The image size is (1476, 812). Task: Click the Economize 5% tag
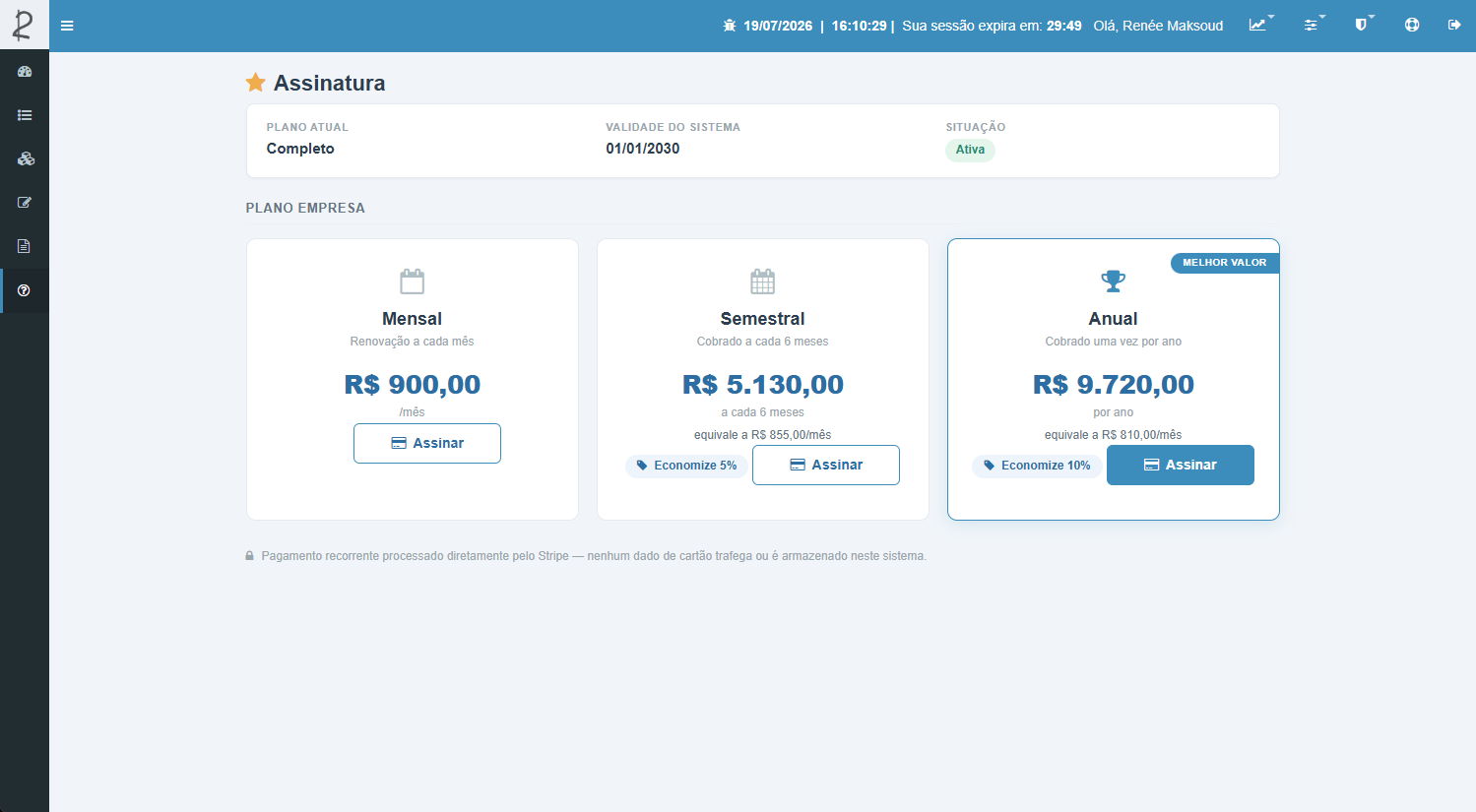tap(686, 466)
